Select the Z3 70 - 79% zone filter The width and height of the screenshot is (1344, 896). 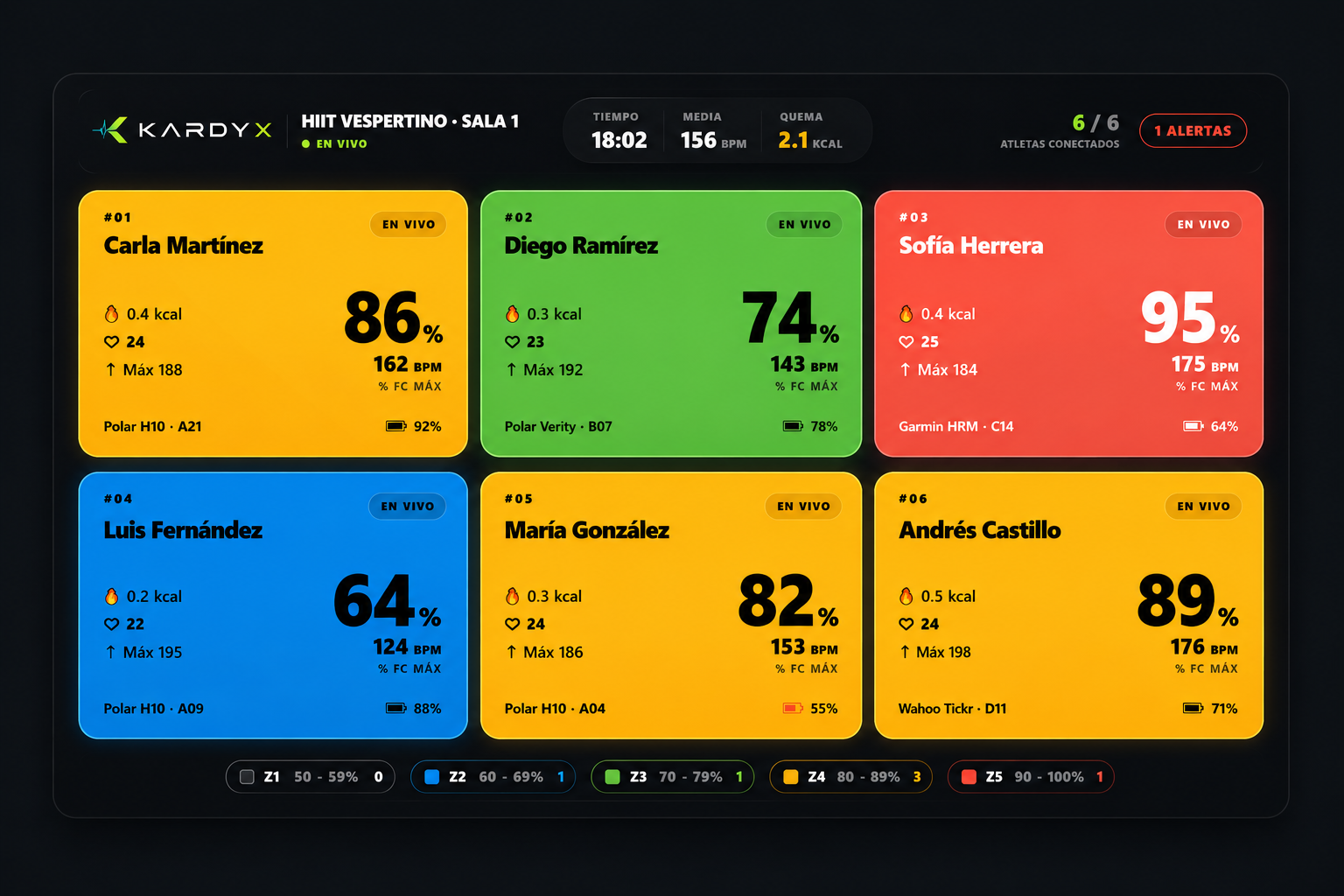pyautogui.click(x=672, y=777)
